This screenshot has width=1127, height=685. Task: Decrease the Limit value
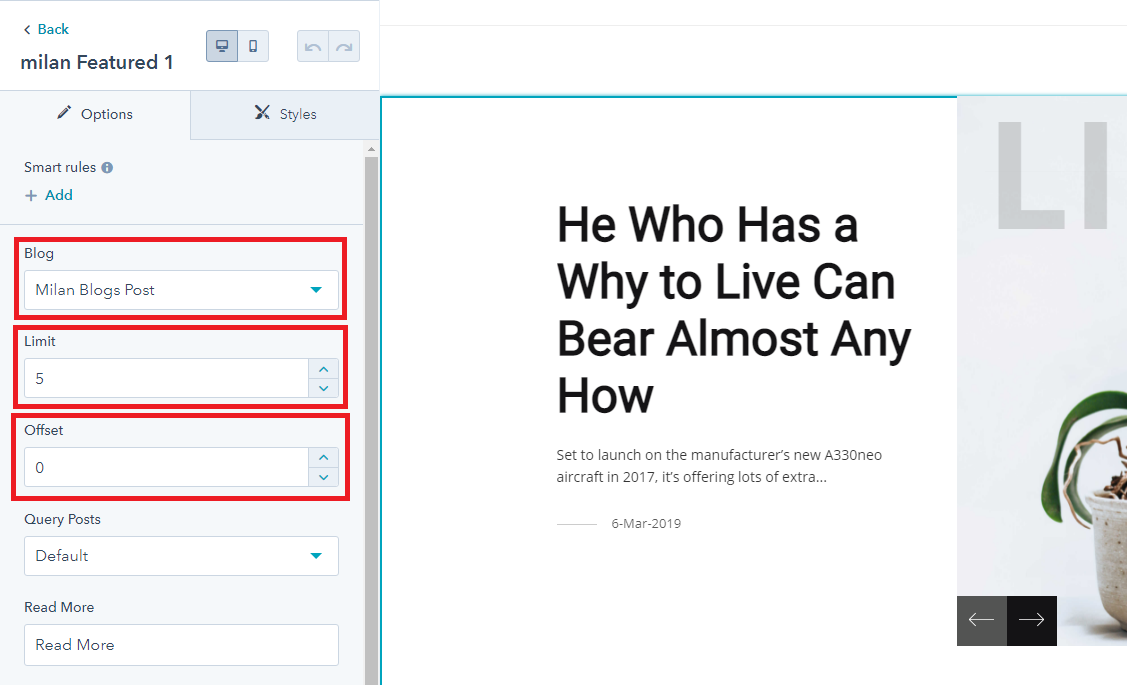point(323,388)
